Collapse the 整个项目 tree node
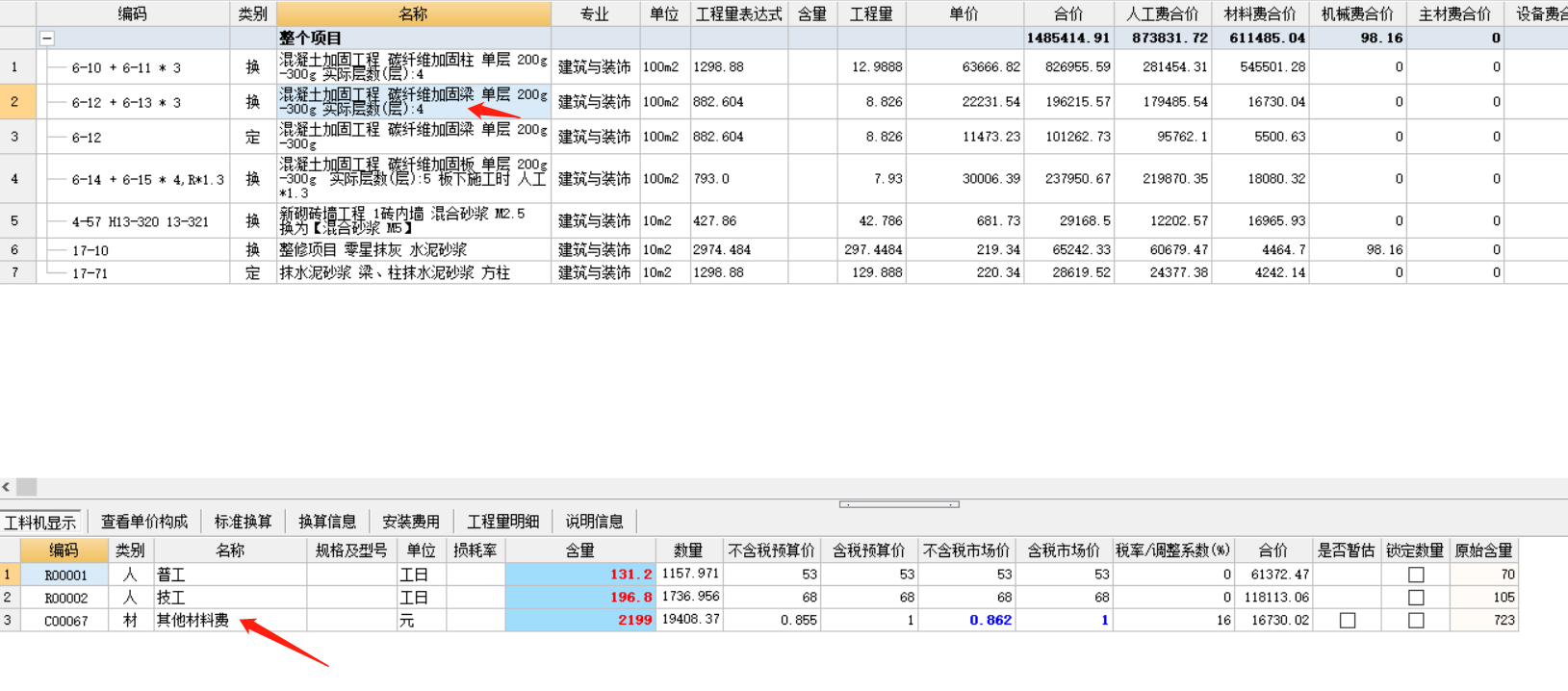This screenshot has height=691, width=1568. click(x=46, y=38)
